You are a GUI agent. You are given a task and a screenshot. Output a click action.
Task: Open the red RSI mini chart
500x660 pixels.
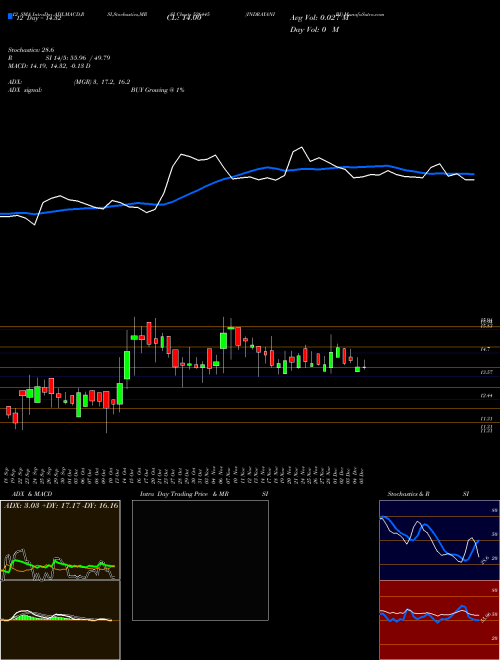[x=439, y=620]
